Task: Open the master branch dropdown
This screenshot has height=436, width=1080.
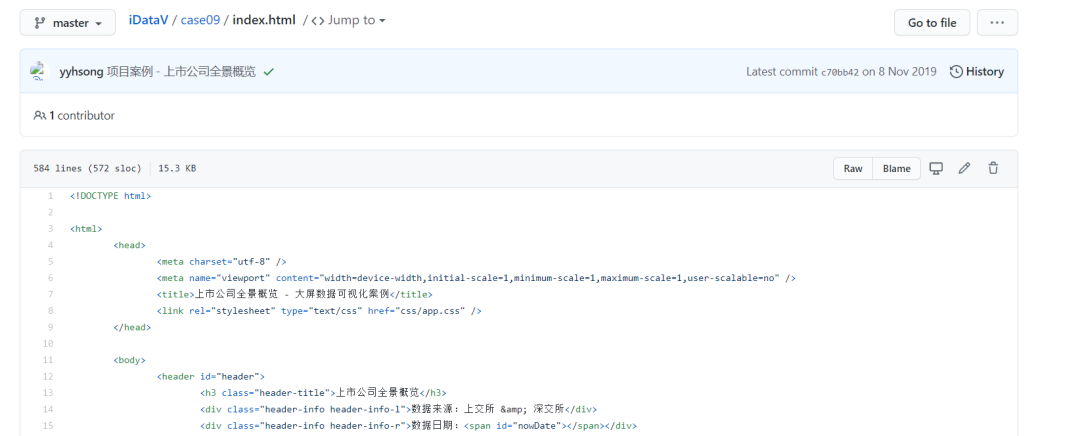Action: click(67, 23)
